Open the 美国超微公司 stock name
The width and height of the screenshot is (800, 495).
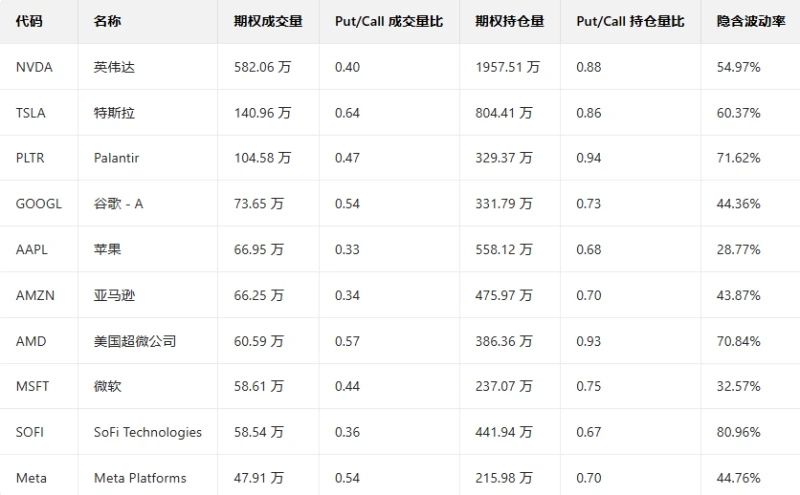click(x=135, y=341)
